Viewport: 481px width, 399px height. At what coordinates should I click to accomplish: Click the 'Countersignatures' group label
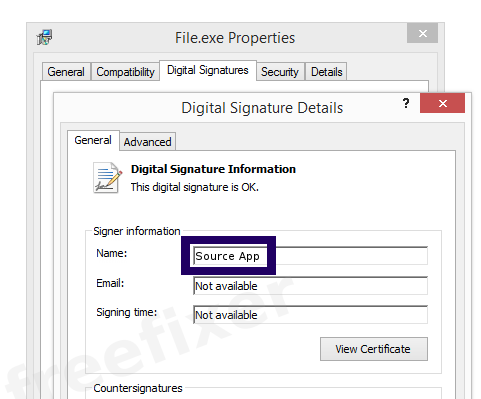click(138, 388)
